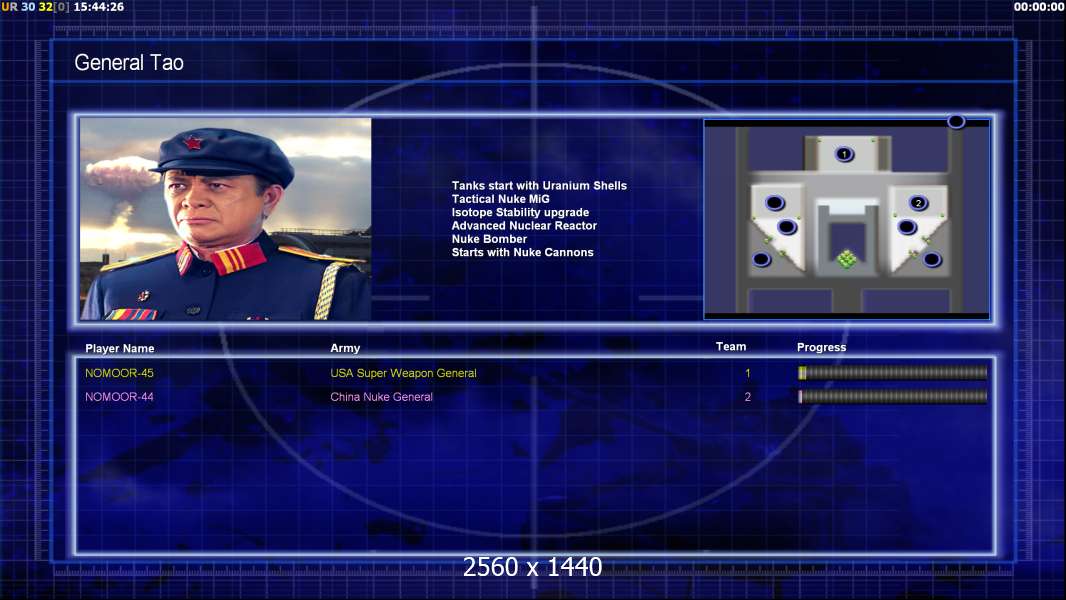The width and height of the screenshot is (1066, 600).
Task: Click the Army column header
Action: (x=345, y=348)
